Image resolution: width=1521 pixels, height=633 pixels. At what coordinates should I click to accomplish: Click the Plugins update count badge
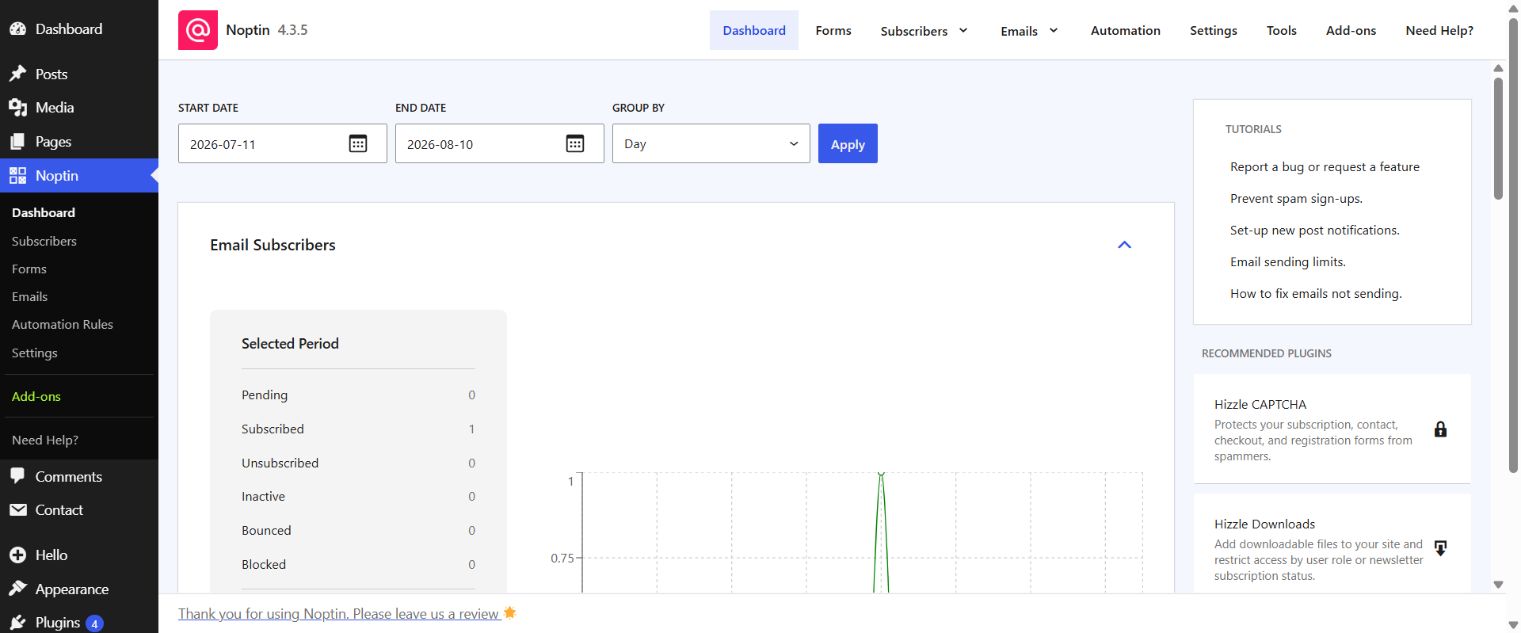94,623
